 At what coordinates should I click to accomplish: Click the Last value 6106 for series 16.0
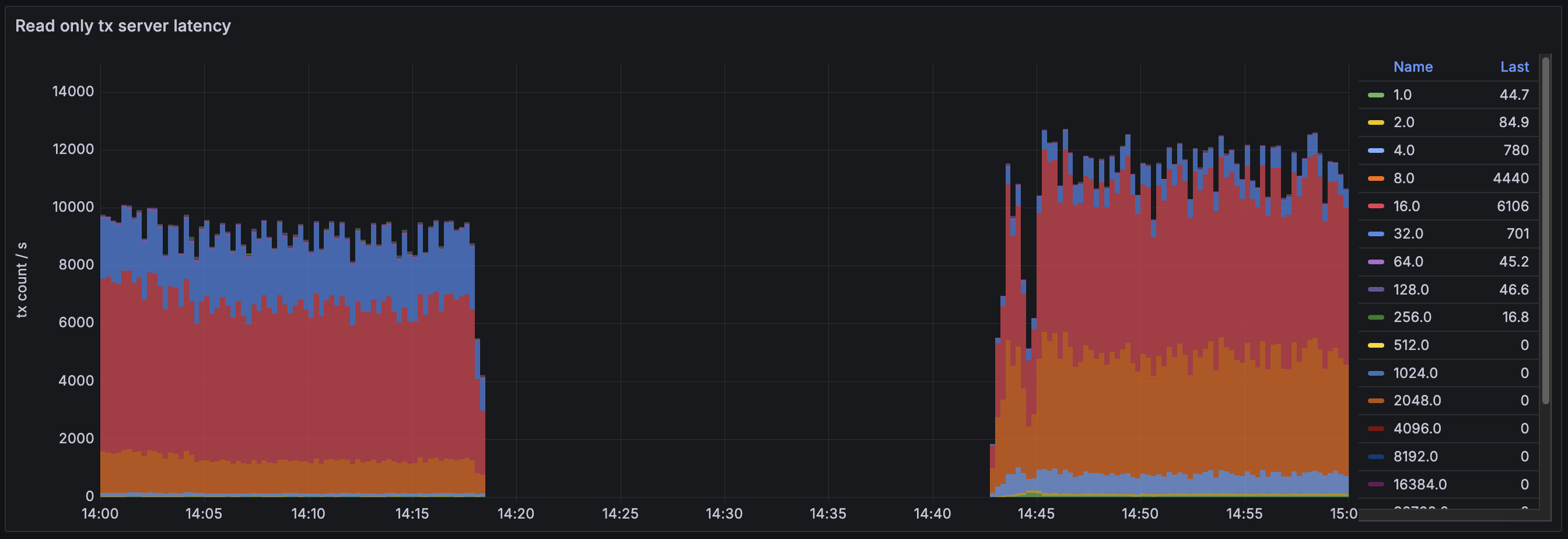coord(1513,206)
